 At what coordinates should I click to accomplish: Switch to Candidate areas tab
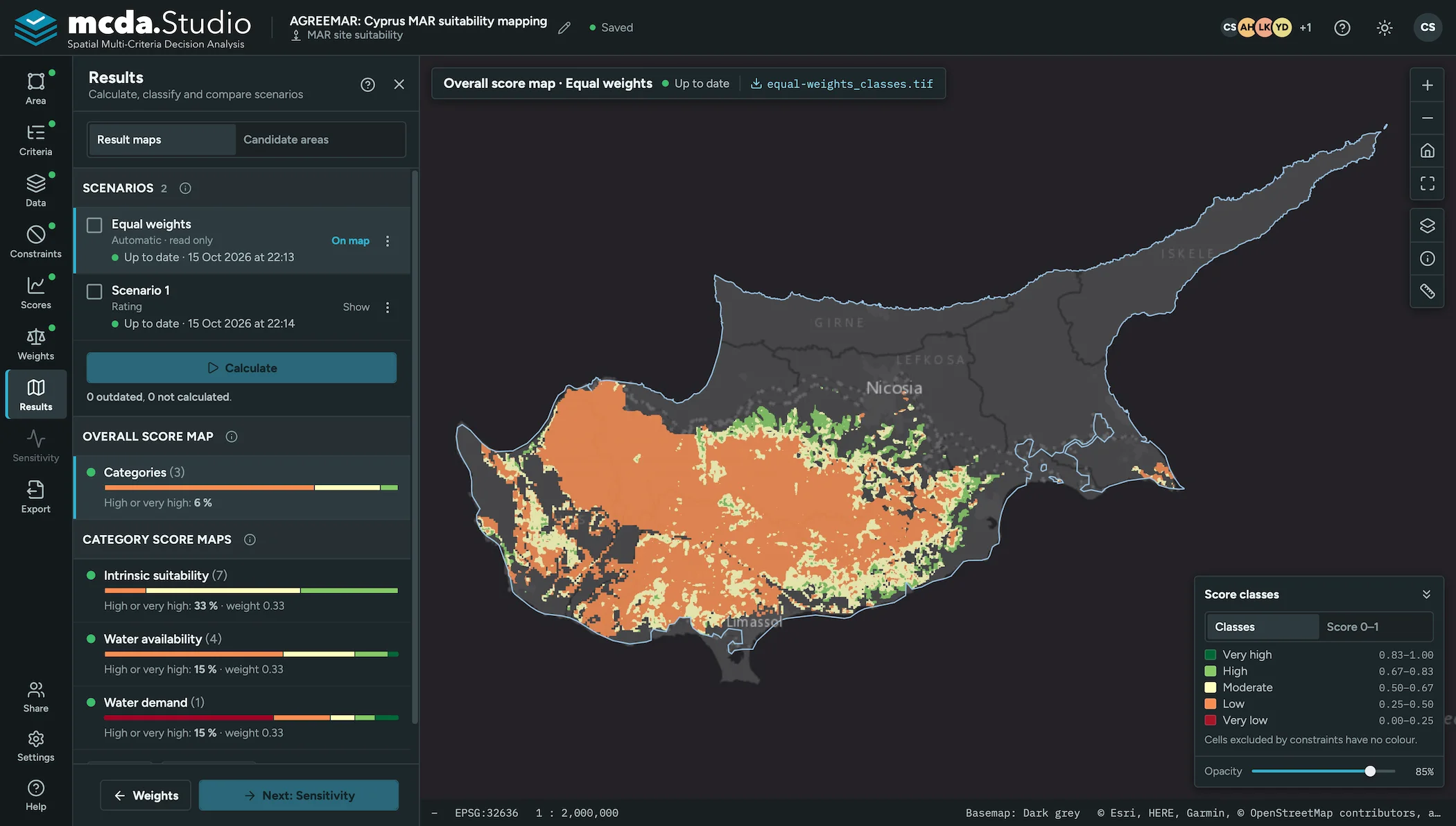coord(320,140)
